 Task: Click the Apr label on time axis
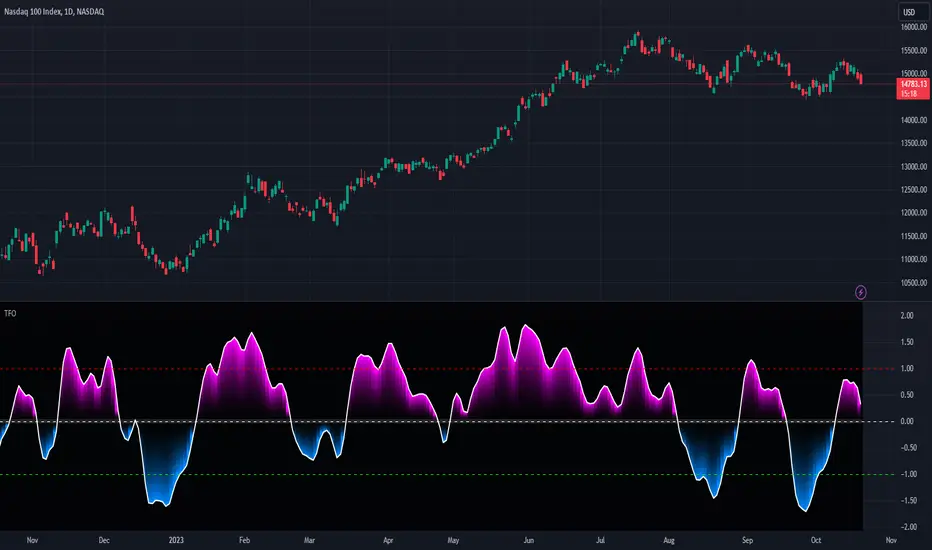[x=387, y=538]
